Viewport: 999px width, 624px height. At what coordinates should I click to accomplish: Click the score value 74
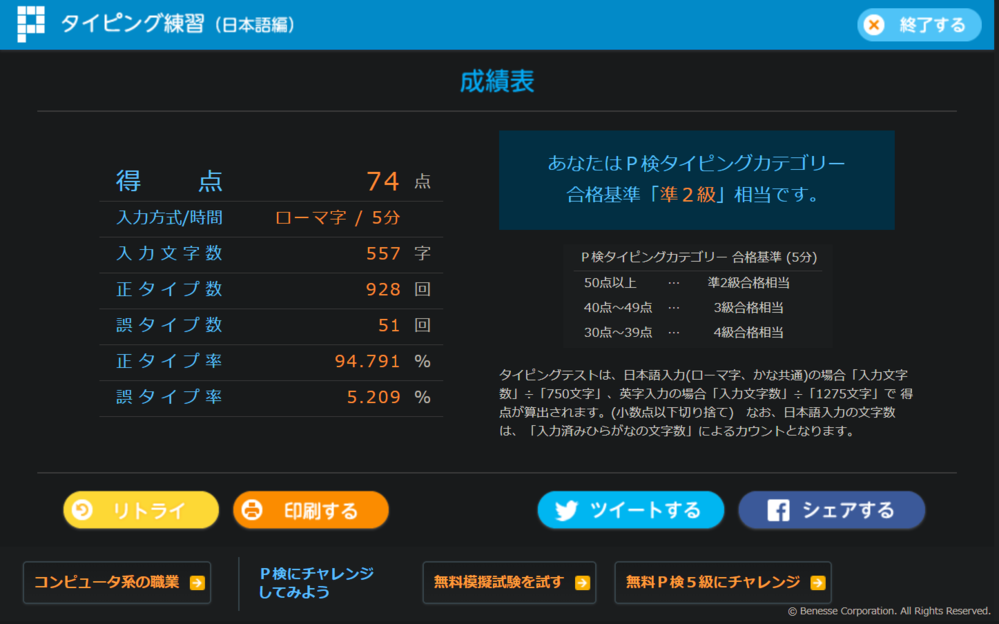pyautogui.click(x=383, y=181)
